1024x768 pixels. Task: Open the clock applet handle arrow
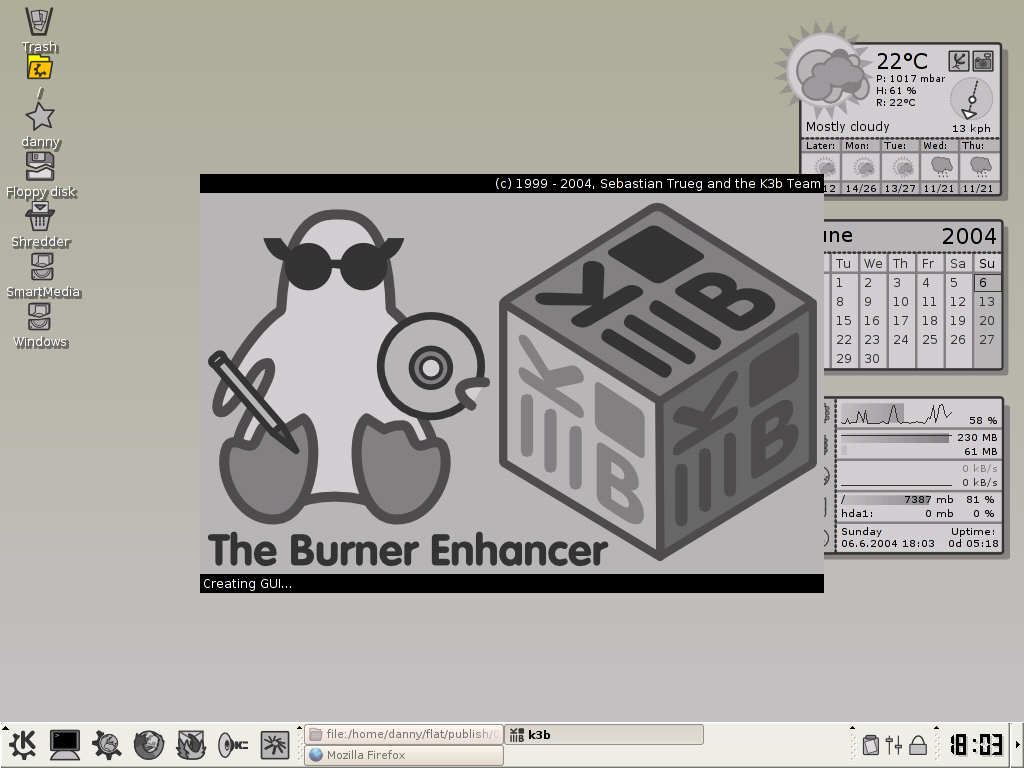click(x=936, y=728)
